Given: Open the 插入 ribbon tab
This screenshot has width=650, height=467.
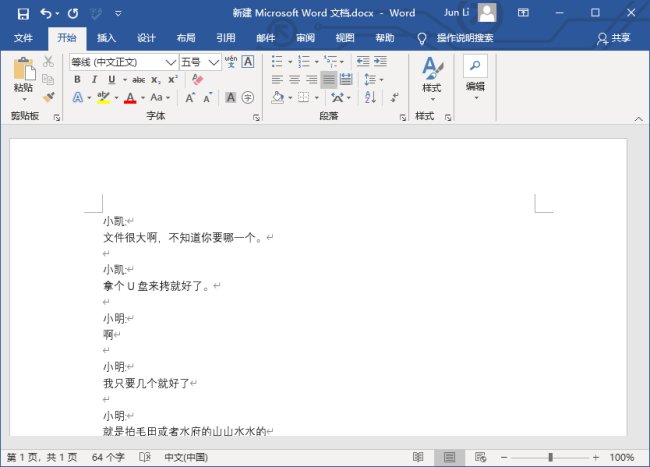Looking at the screenshot, I should click(x=106, y=38).
